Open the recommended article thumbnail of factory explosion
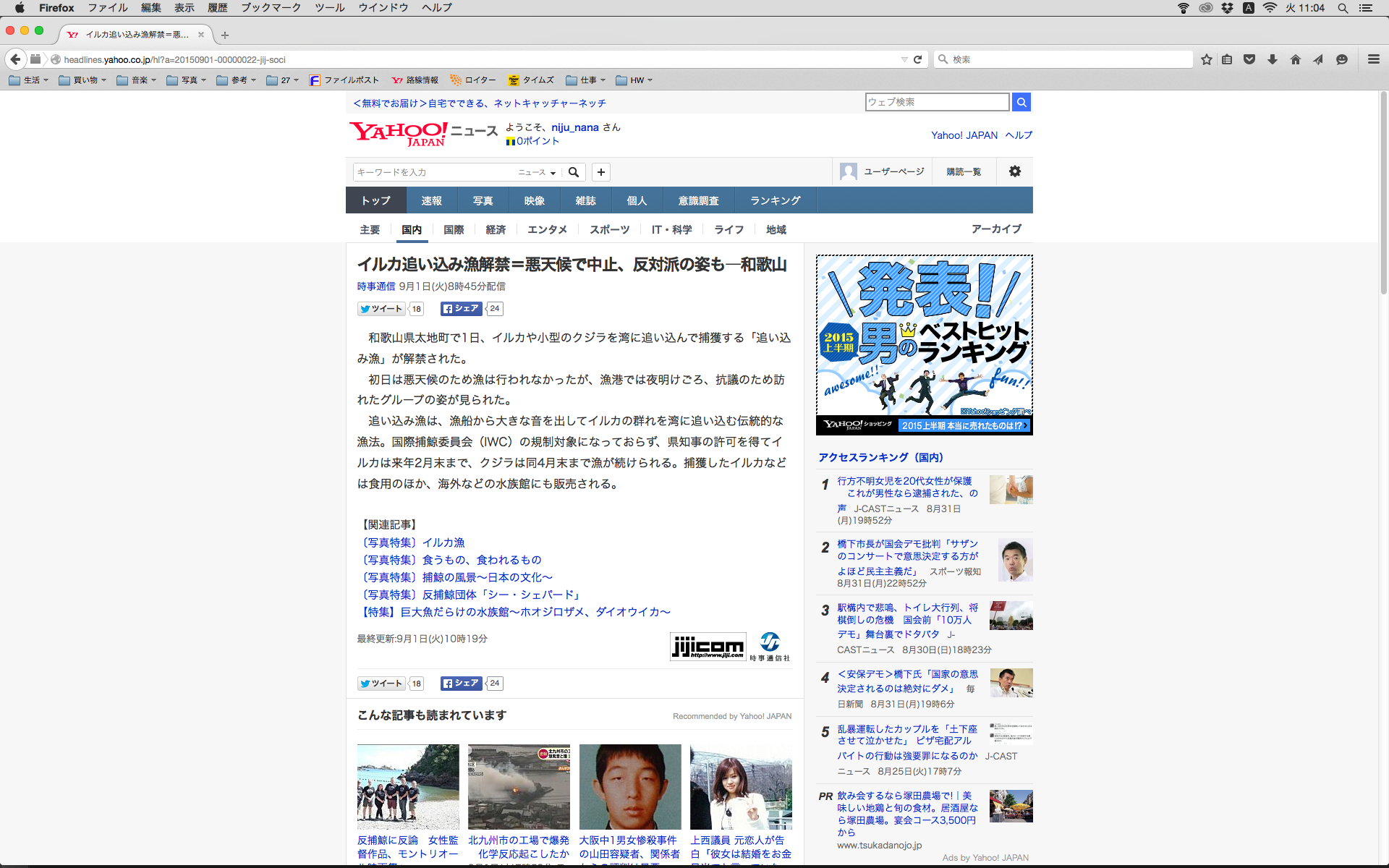This screenshot has width=1389, height=868. click(519, 786)
